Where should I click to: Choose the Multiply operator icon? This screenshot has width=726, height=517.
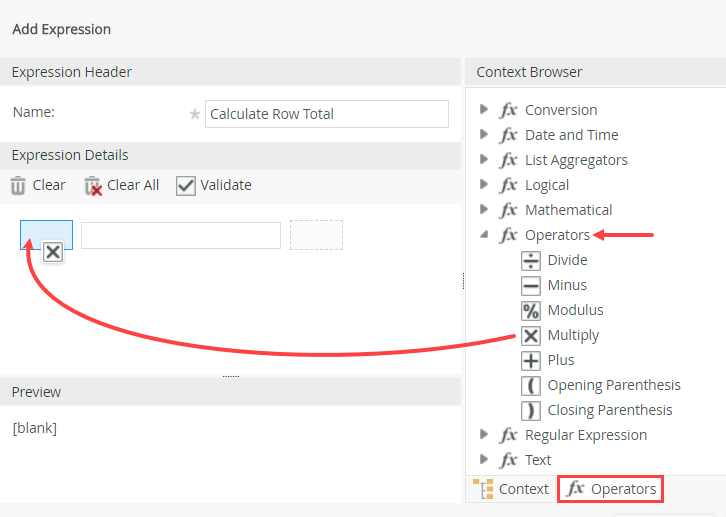tap(531, 335)
